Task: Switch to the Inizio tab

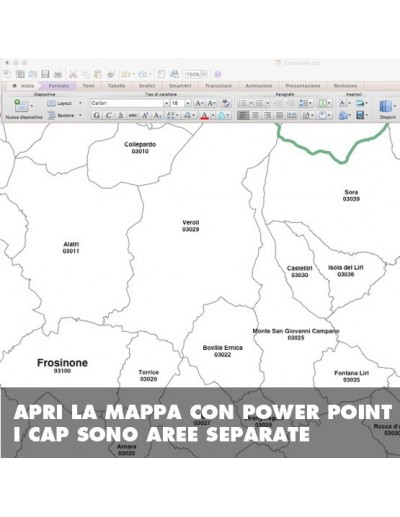Action: pyautogui.click(x=24, y=86)
